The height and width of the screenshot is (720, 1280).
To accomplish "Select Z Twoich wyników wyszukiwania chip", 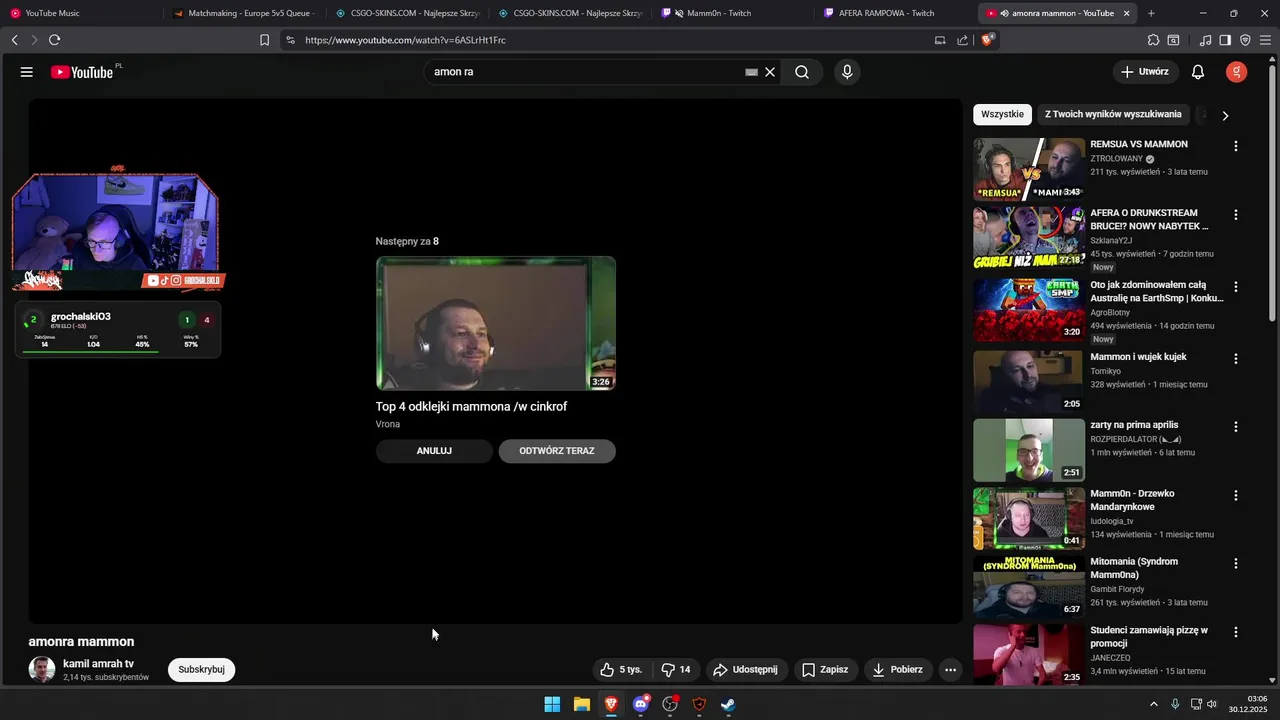I will [1113, 114].
